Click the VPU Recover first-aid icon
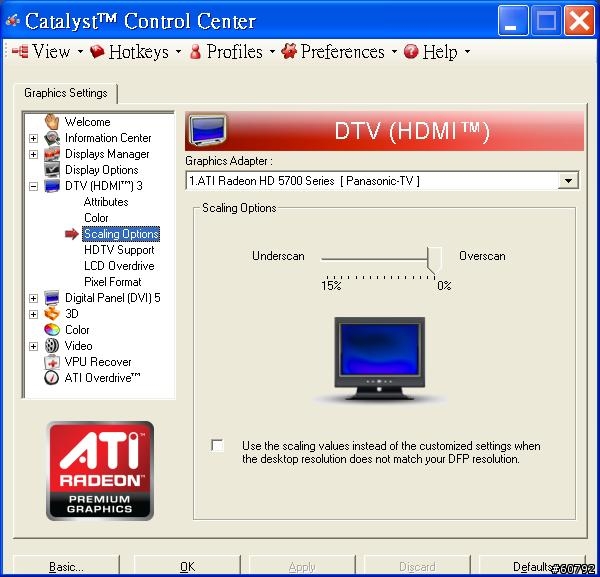Image resolution: width=600 pixels, height=577 pixels. tap(52, 362)
